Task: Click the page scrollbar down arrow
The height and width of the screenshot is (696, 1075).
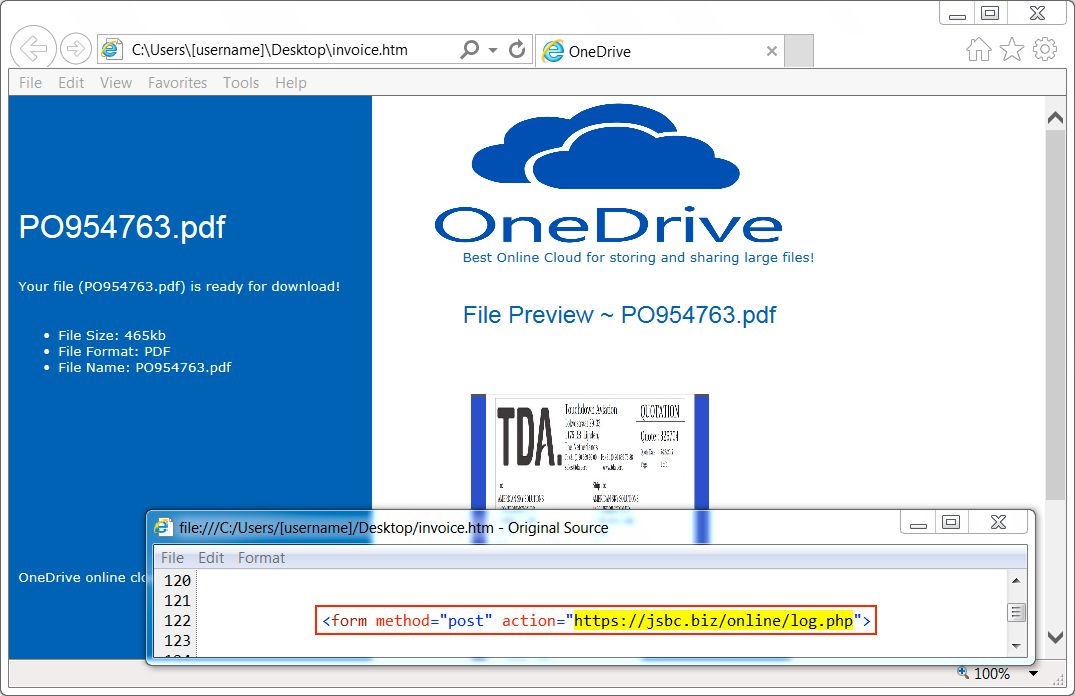Action: pos(1055,637)
